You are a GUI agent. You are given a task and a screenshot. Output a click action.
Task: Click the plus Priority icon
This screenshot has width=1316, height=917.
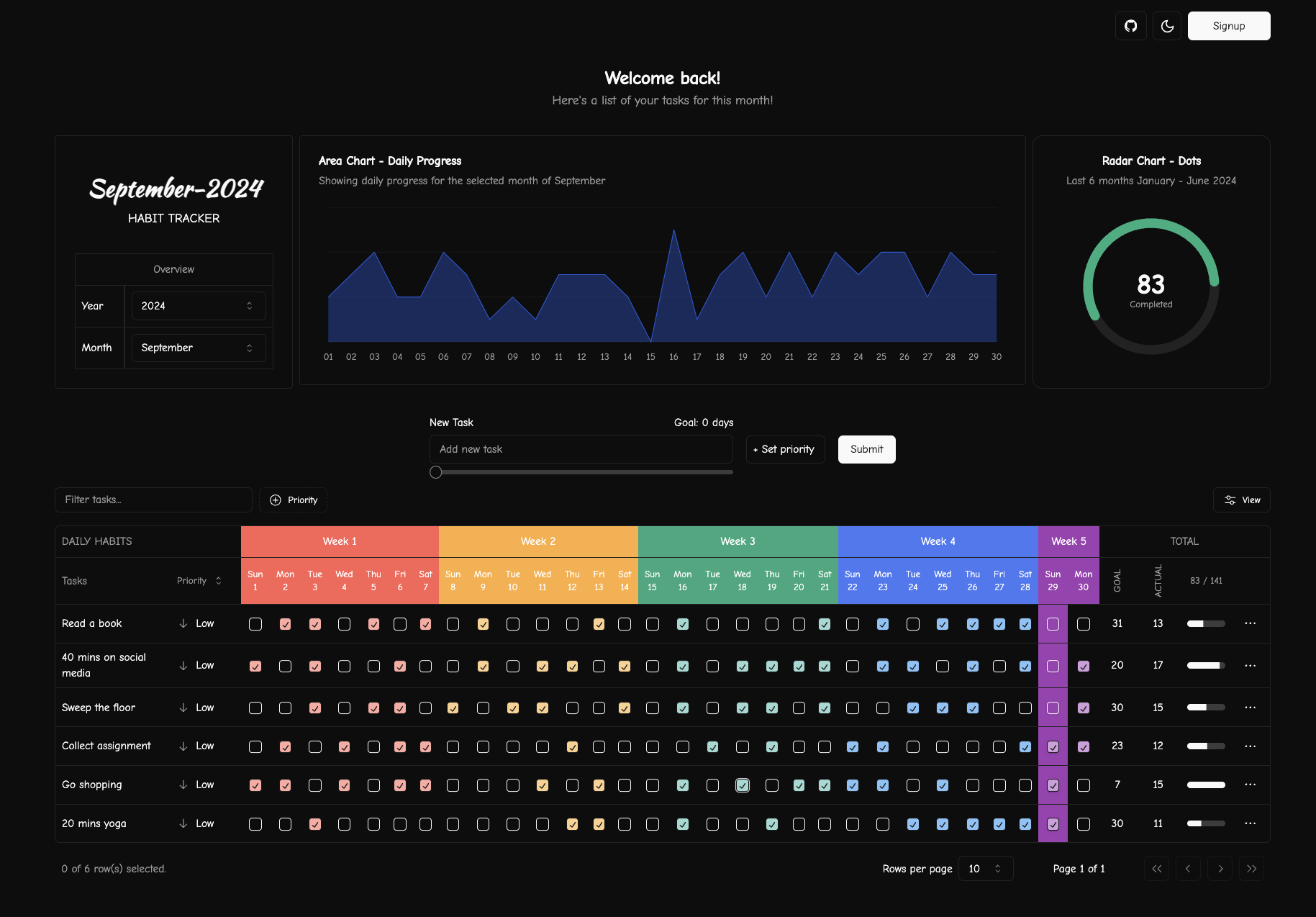pyautogui.click(x=276, y=500)
